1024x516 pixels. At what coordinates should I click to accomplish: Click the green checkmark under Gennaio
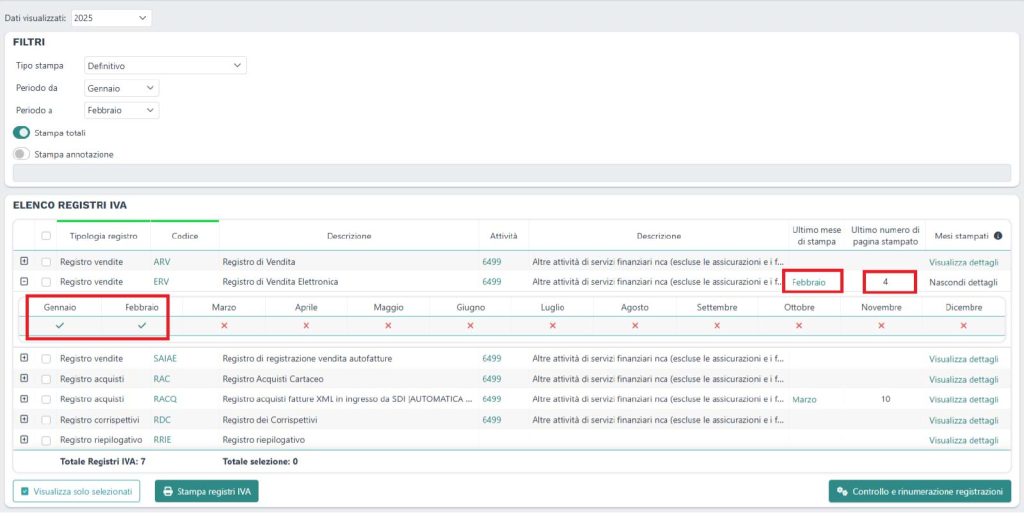60,326
